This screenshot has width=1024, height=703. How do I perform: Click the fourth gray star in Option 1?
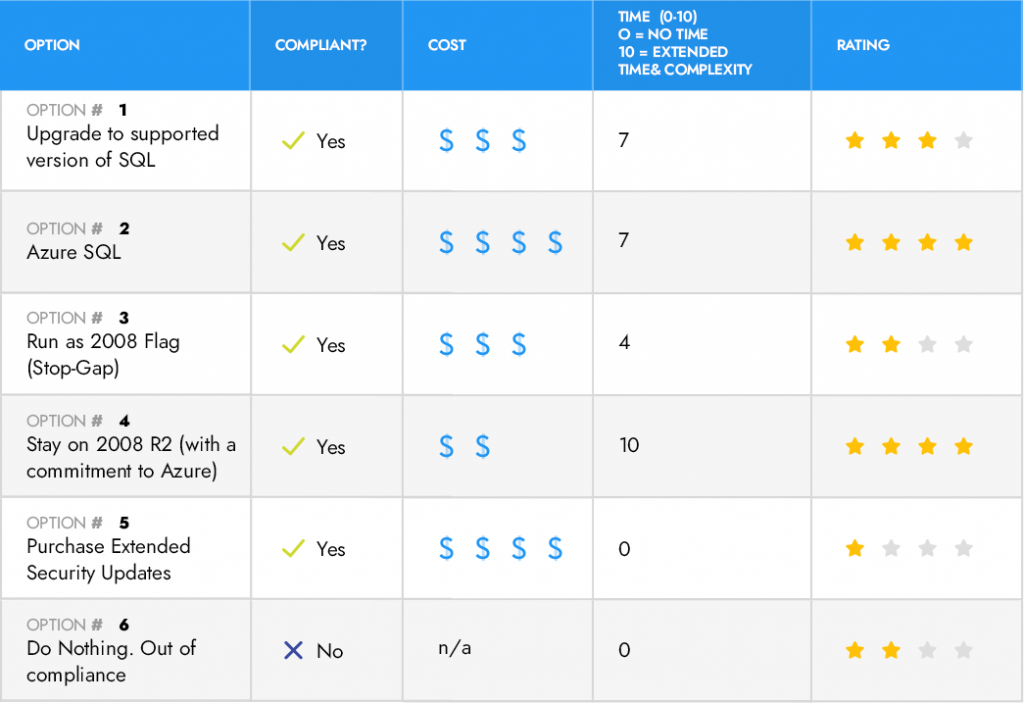[964, 141]
